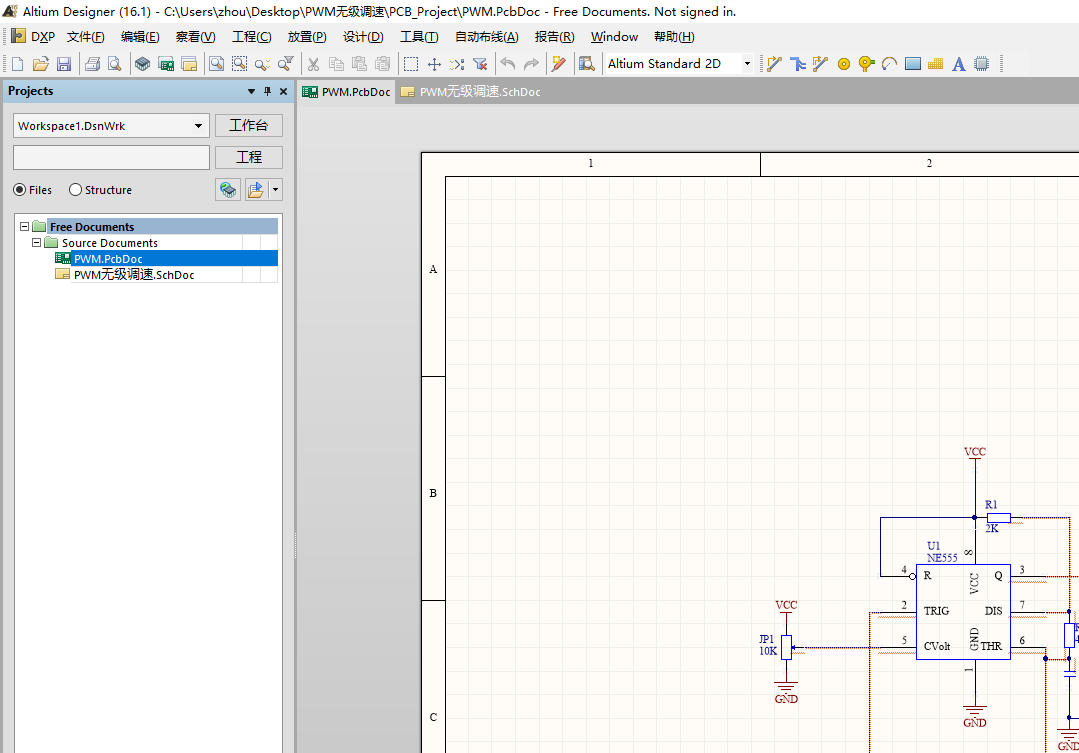The height and width of the screenshot is (753, 1079).
Task: Place String text 'A' tool
Action: (x=959, y=64)
